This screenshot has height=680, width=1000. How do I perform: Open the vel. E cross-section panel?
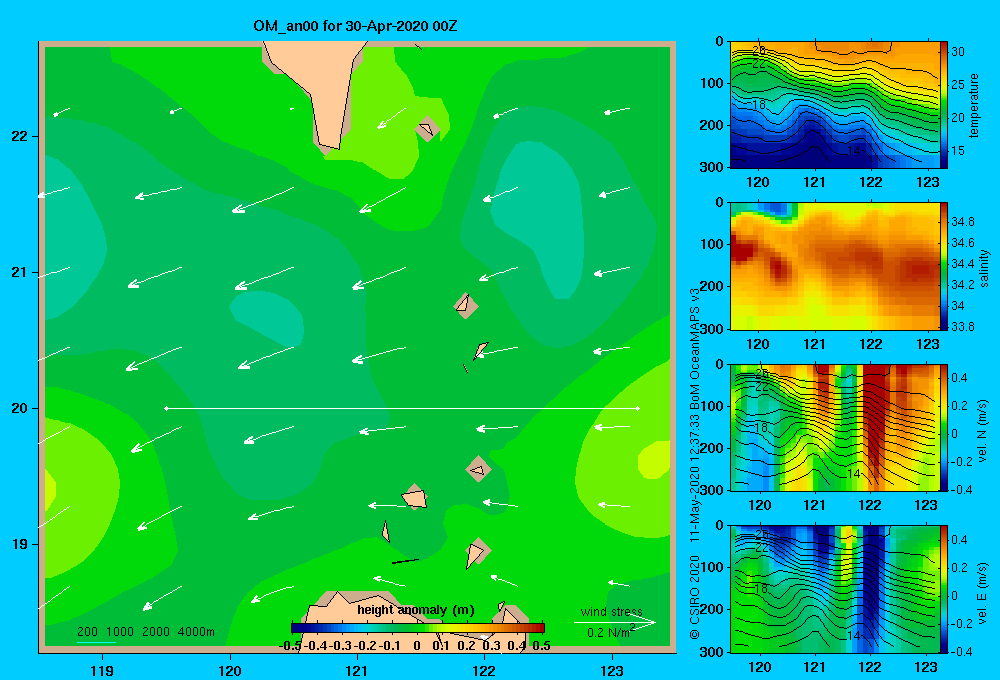[835, 588]
